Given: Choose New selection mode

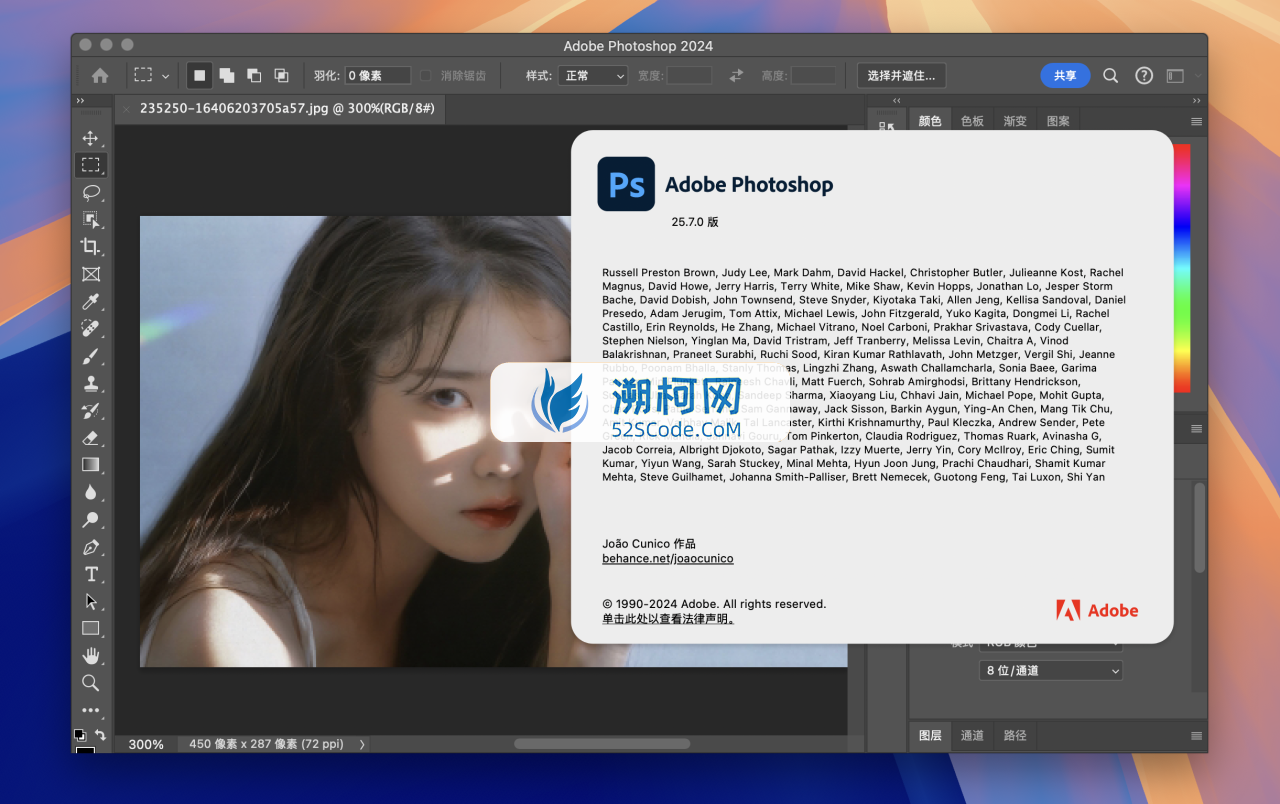Looking at the screenshot, I should click(200, 75).
